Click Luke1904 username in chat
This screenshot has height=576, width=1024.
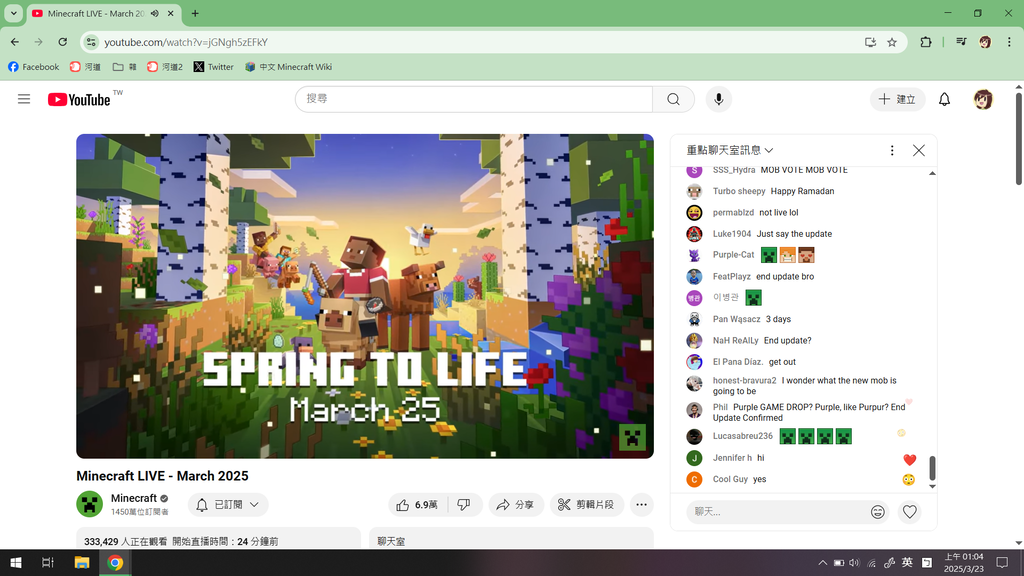tap(732, 234)
